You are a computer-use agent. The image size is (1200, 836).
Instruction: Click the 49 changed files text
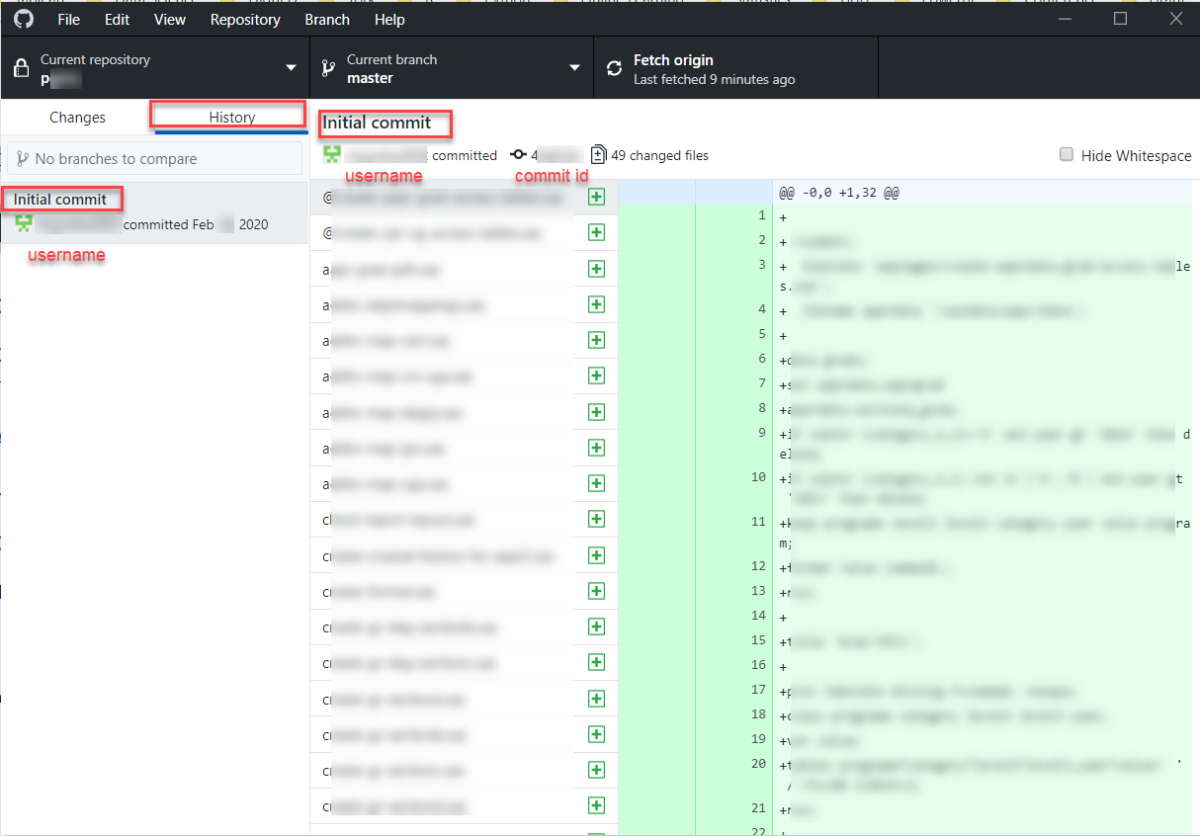point(660,155)
